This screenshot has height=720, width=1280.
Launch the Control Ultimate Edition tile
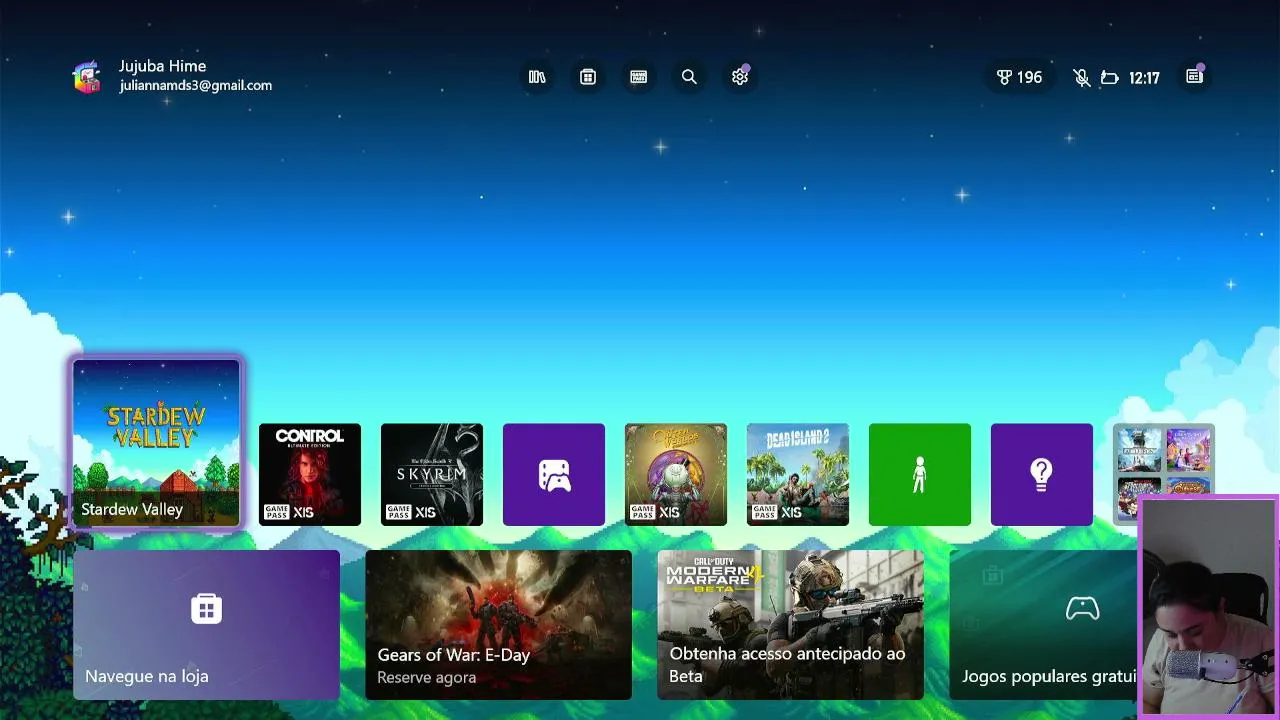tap(310, 474)
